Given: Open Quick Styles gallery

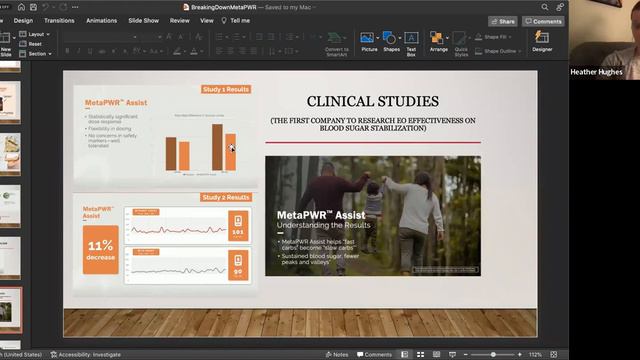Looking at the screenshot, I should click(461, 44).
